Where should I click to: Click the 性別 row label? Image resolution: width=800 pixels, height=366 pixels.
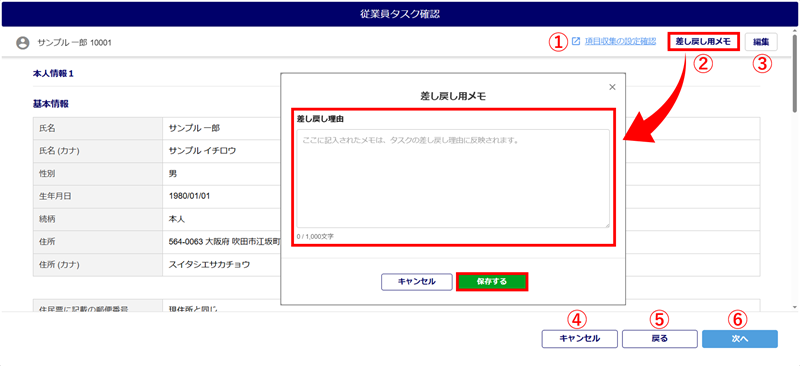[97, 174]
